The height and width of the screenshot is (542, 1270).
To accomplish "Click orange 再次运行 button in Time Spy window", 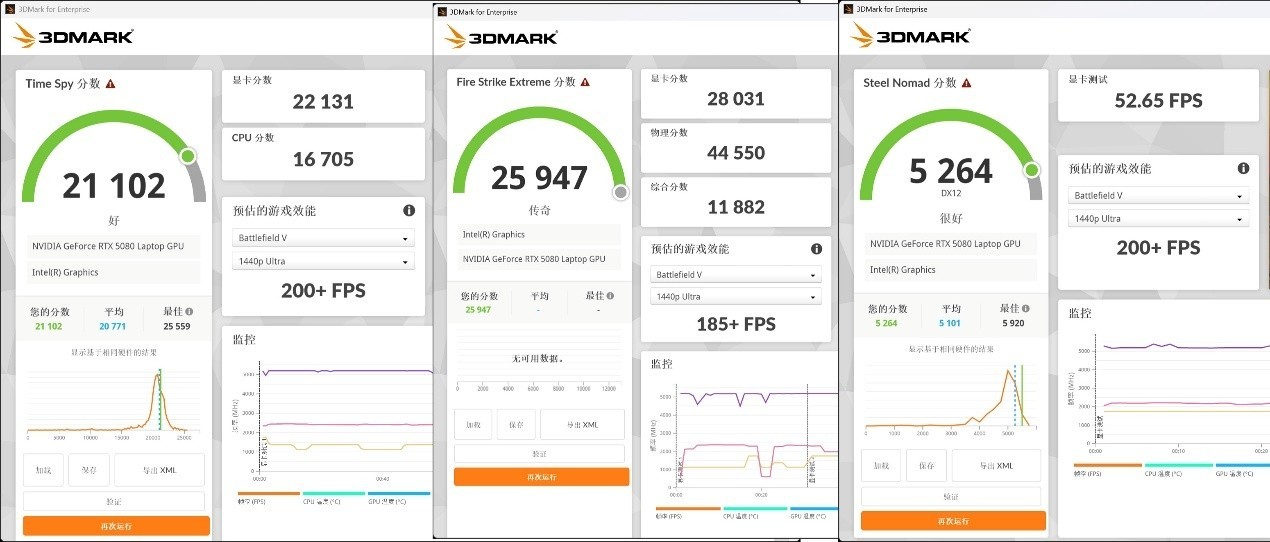I will [x=116, y=526].
